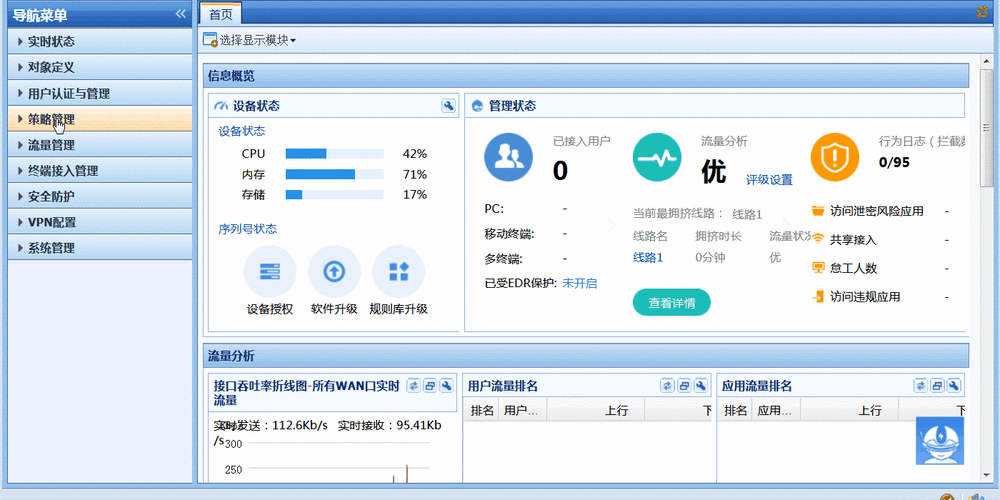
Task: Open the 选择显示模块 dropdown
Action: [x=250, y=40]
